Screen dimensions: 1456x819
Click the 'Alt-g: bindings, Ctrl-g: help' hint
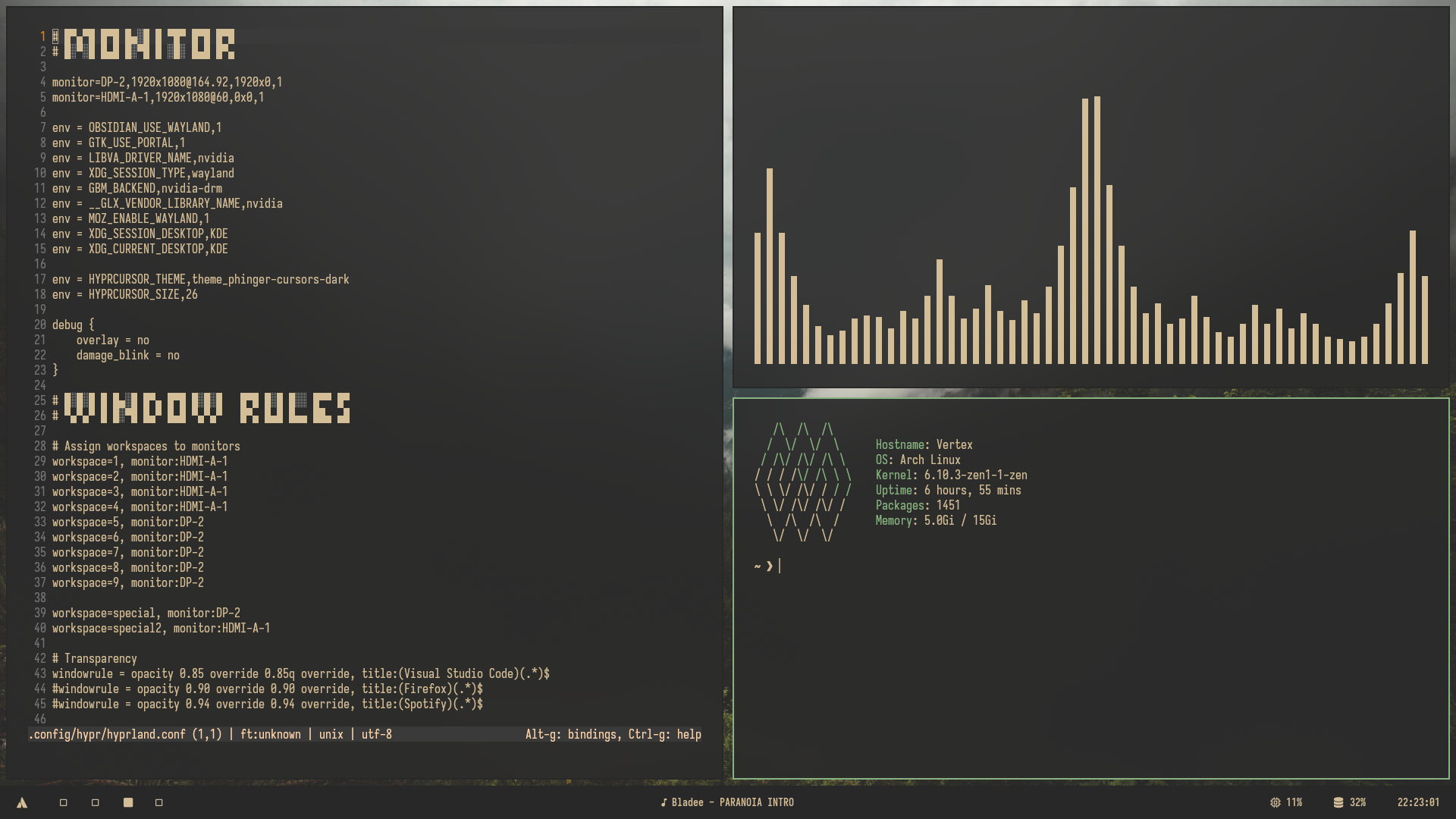point(613,734)
